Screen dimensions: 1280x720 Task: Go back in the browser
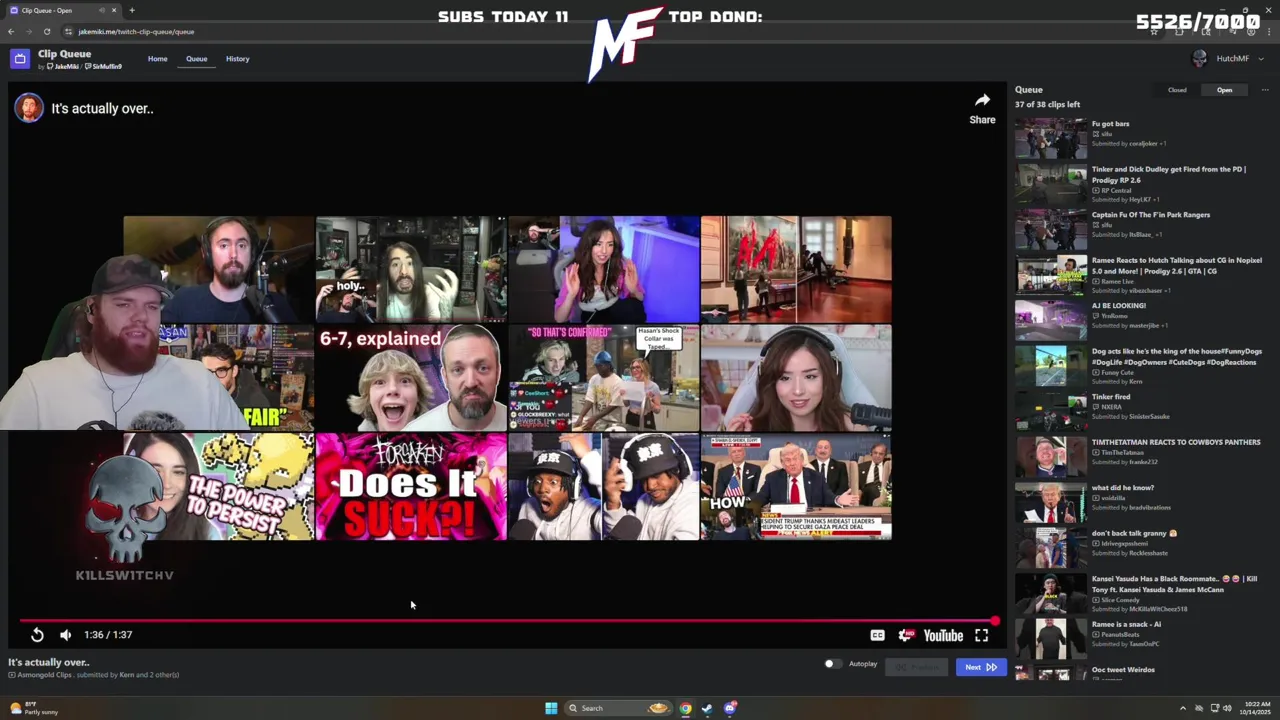(x=11, y=31)
